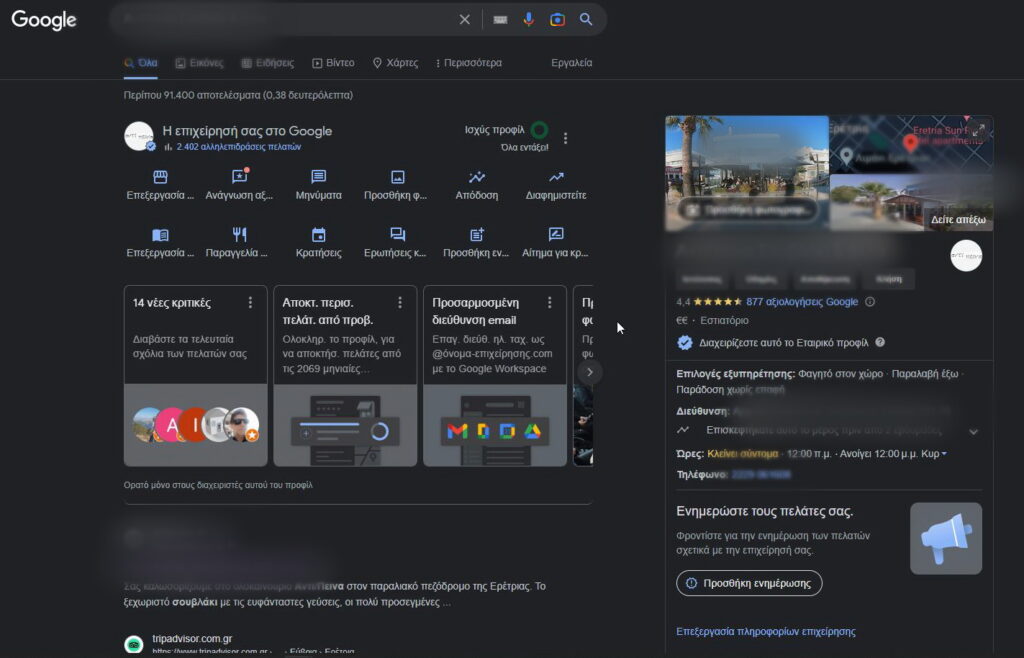Clear the search box text
1024x658 pixels.
[x=464, y=20]
